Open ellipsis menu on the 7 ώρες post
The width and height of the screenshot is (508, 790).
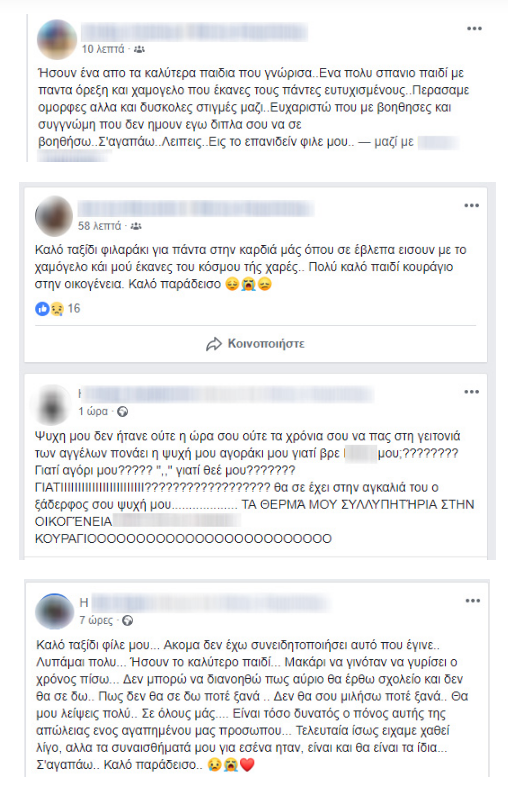[x=472, y=601]
